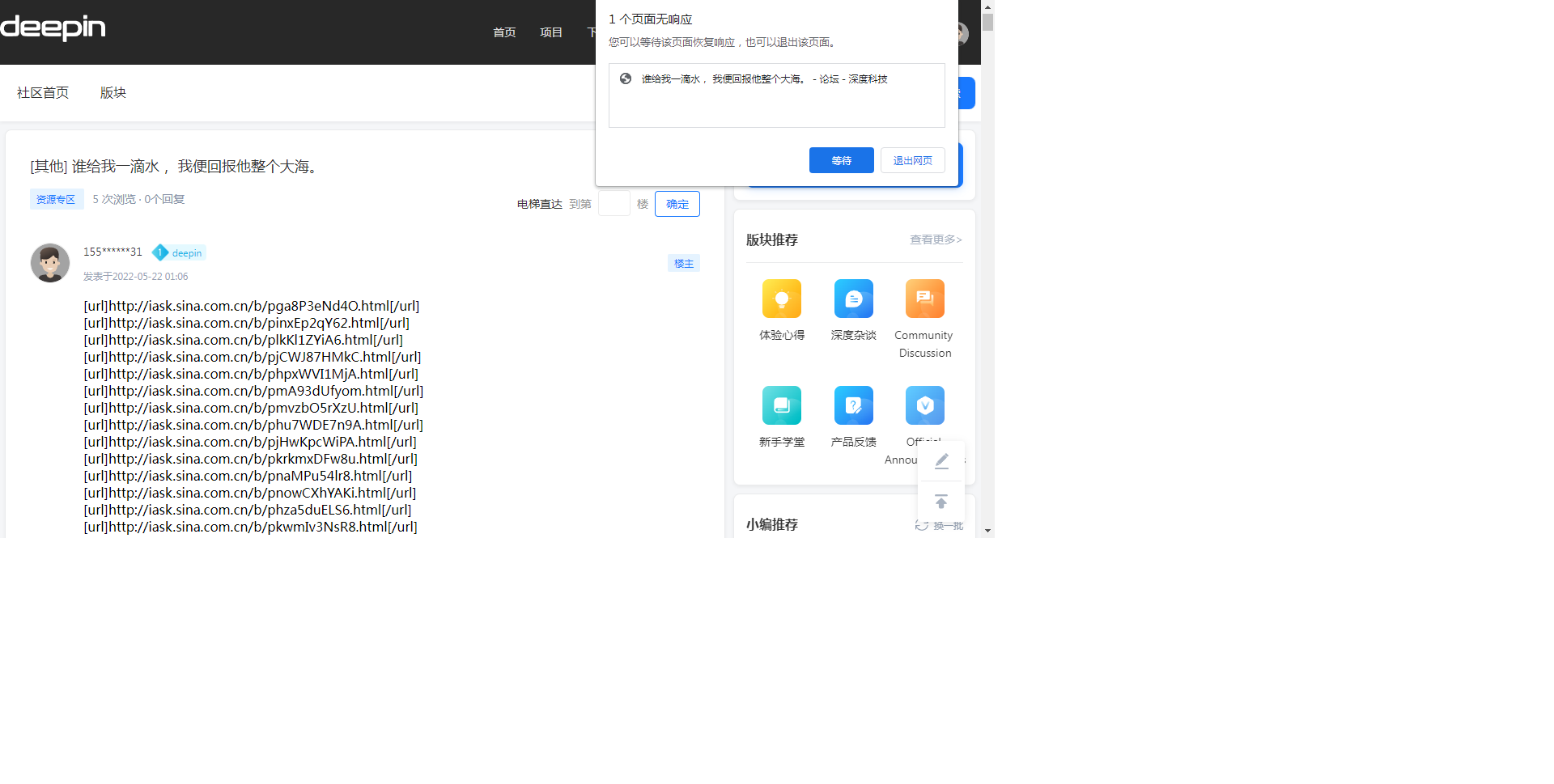Open the Community Discussion board icon
Screen dimensions: 1554x784
(925, 299)
